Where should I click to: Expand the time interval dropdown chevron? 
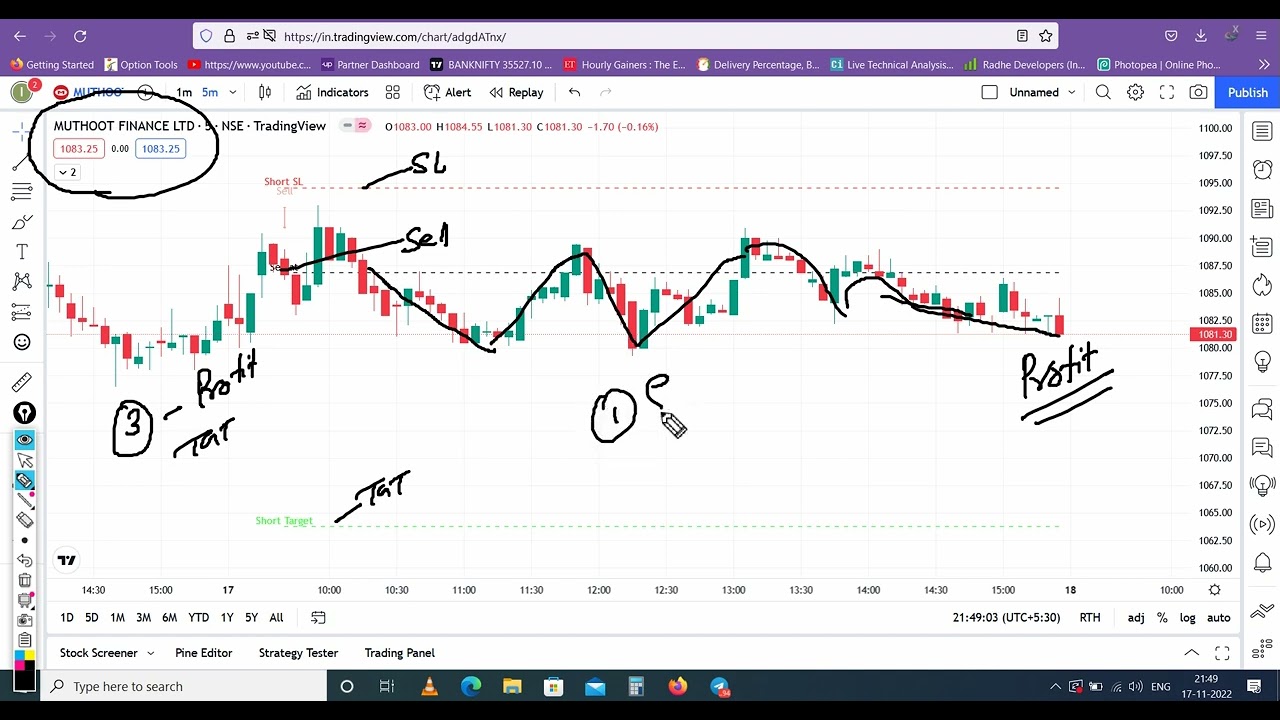pos(232,92)
